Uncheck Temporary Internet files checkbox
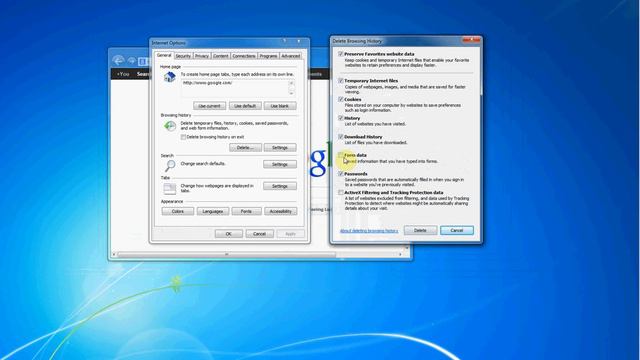 pyautogui.click(x=340, y=81)
